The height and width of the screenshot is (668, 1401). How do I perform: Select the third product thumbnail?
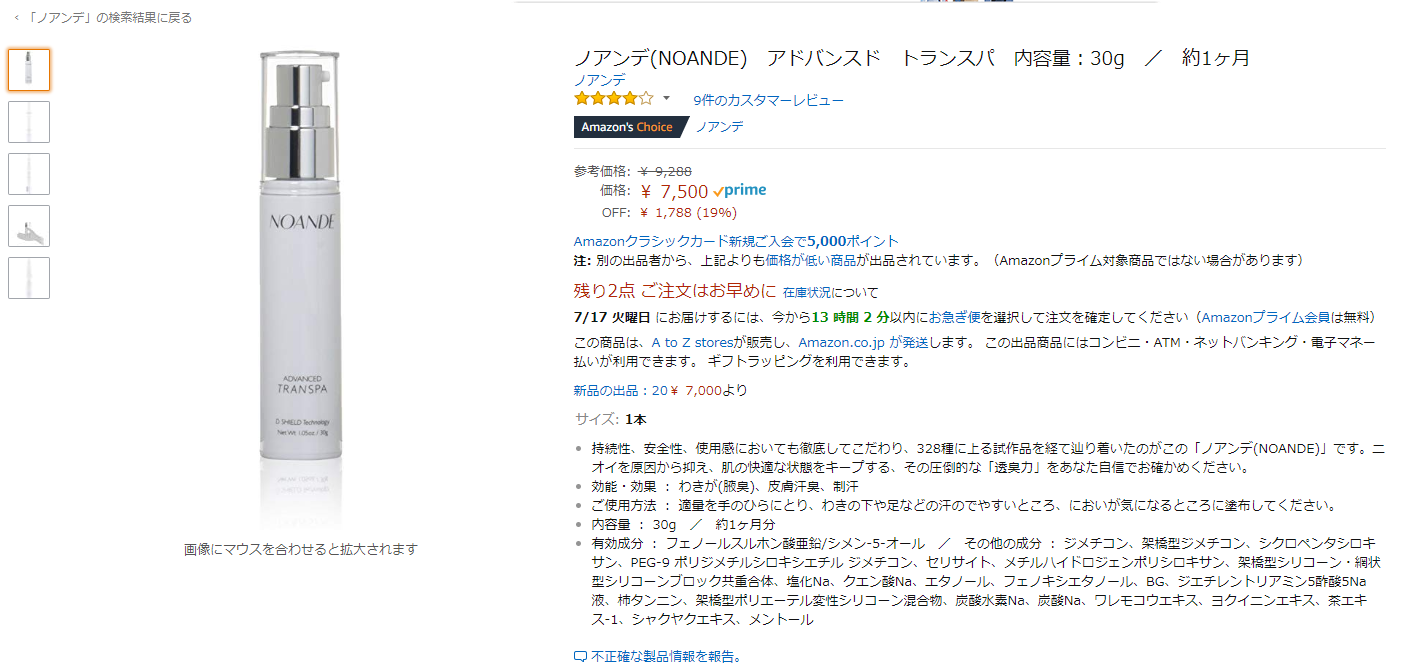pos(29,174)
